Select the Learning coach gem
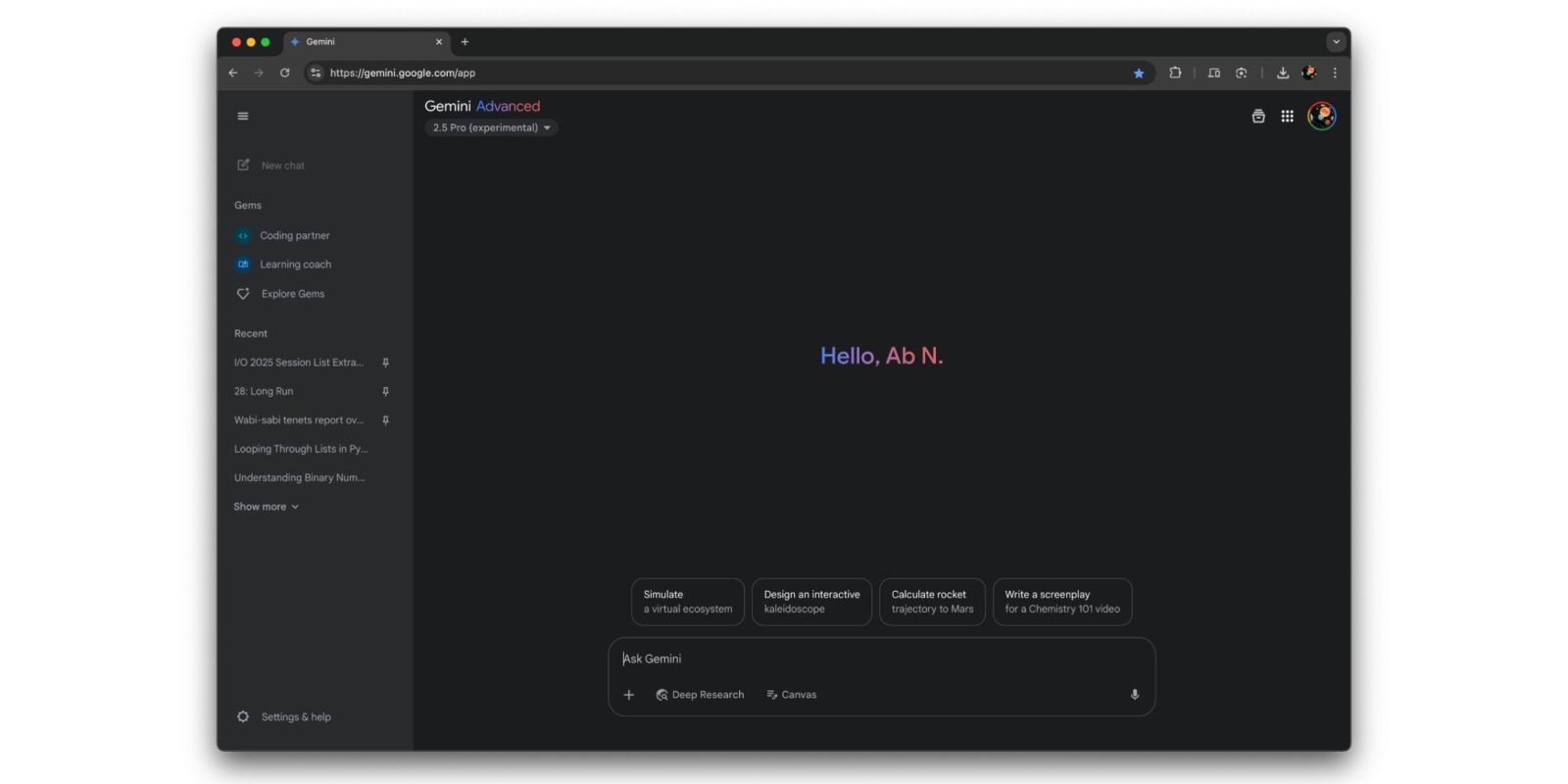The image size is (1568, 784). [x=294, y=265]
